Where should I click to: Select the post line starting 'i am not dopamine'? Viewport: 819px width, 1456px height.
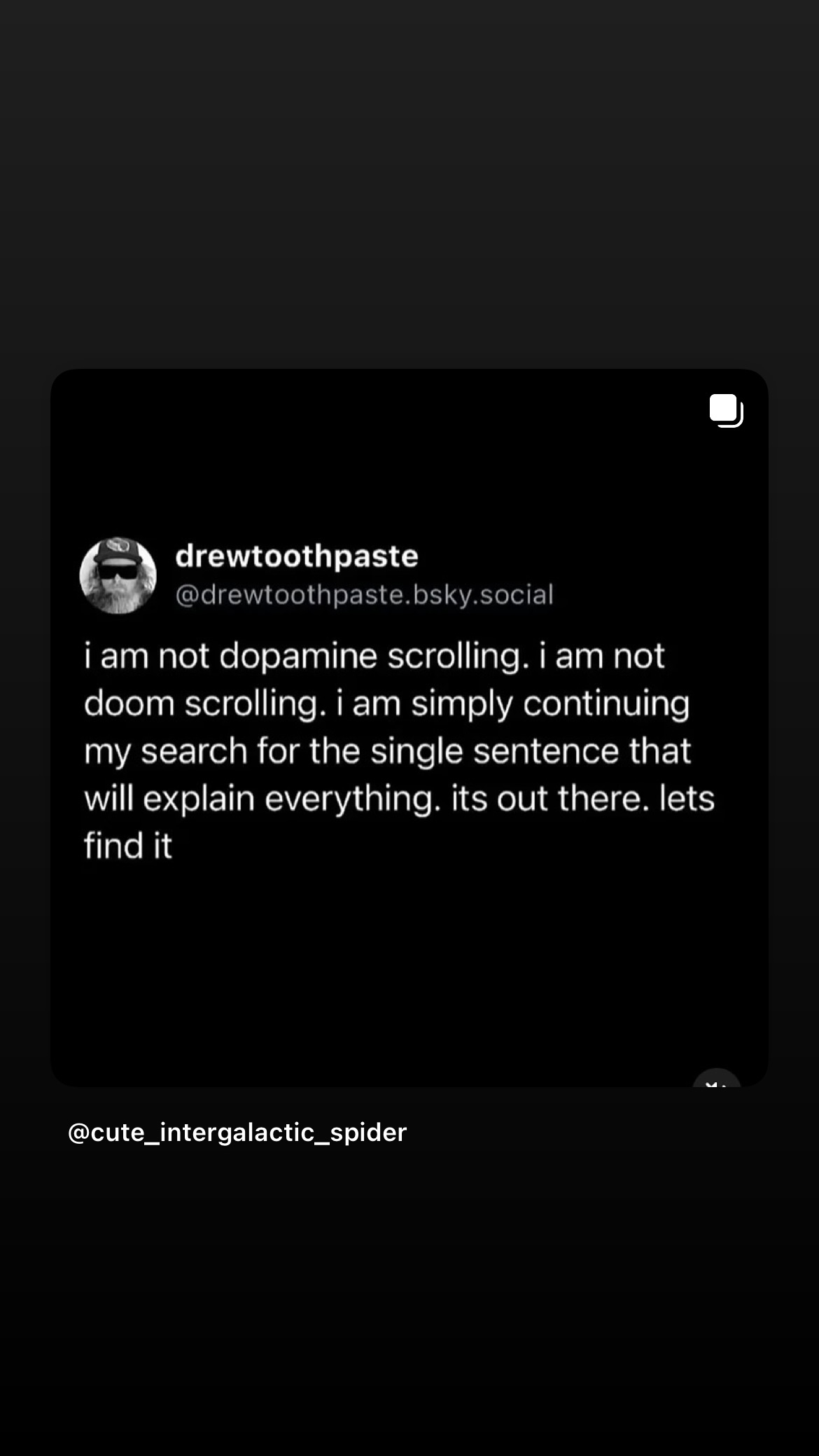374,657
